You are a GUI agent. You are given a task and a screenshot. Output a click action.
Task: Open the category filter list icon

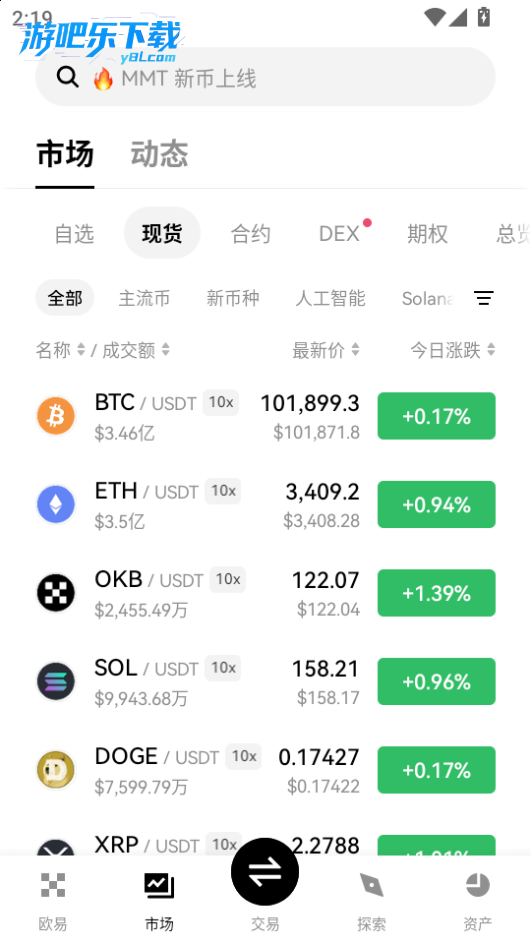[x=483, y=298]
